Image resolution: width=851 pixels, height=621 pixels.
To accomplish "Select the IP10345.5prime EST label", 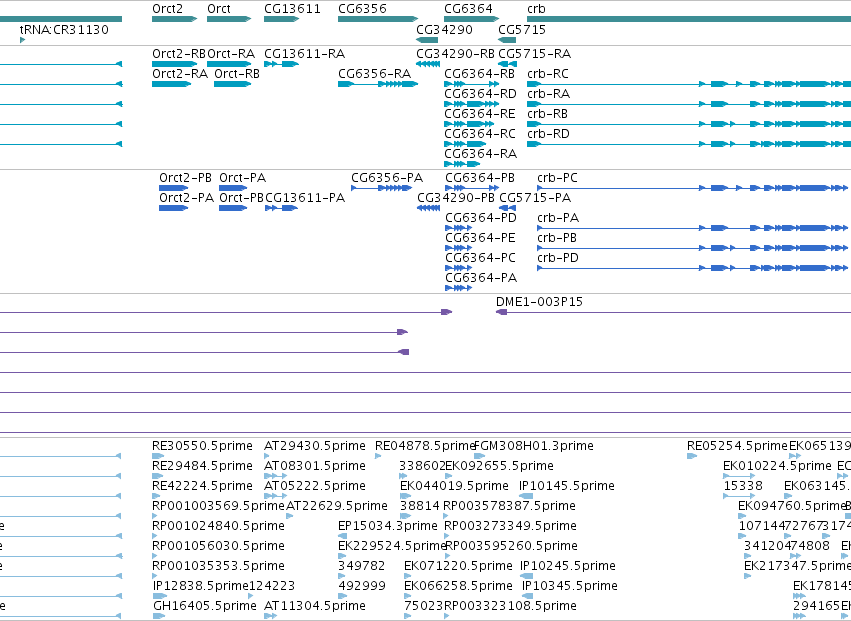I will click(570, 586).
